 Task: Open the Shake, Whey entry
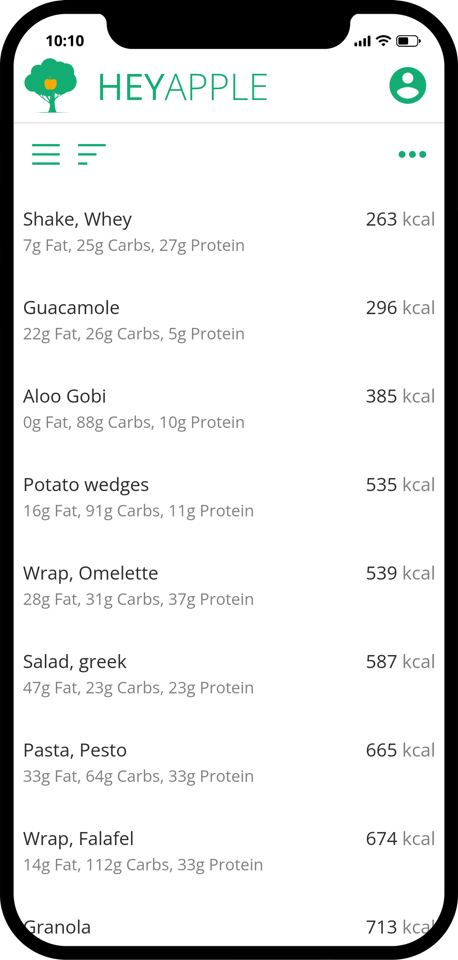(x=229, y=231)
